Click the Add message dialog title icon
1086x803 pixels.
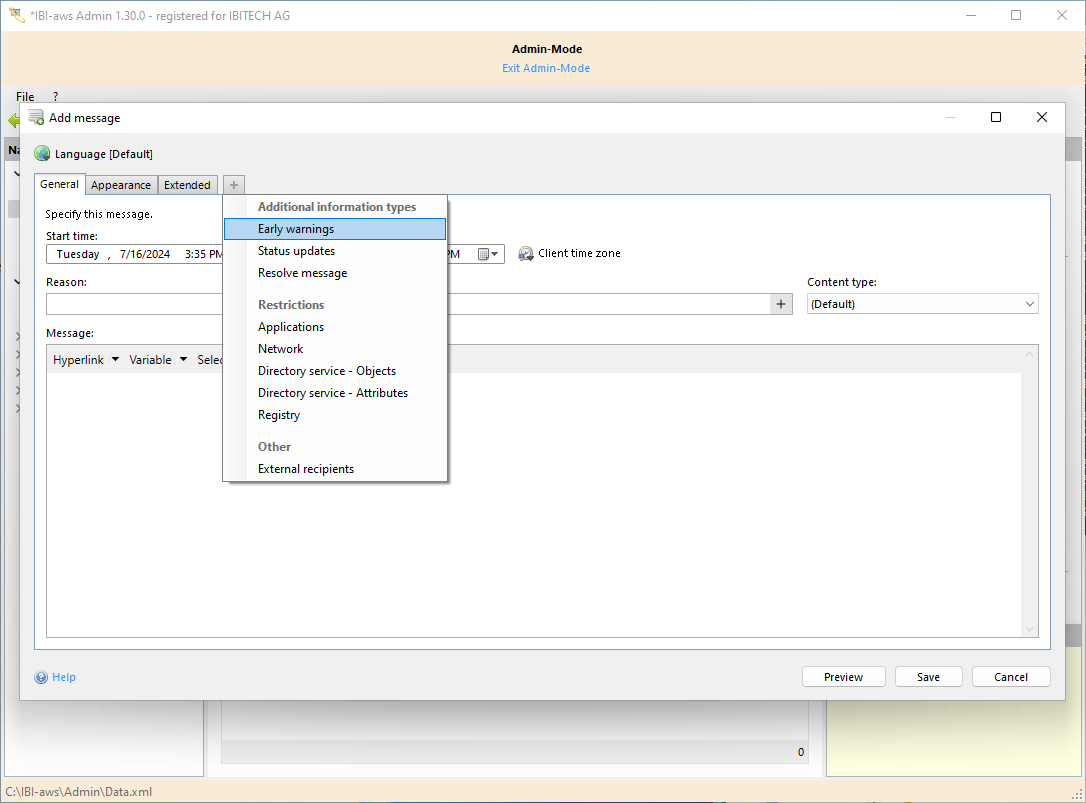click(x=36, y=117)
